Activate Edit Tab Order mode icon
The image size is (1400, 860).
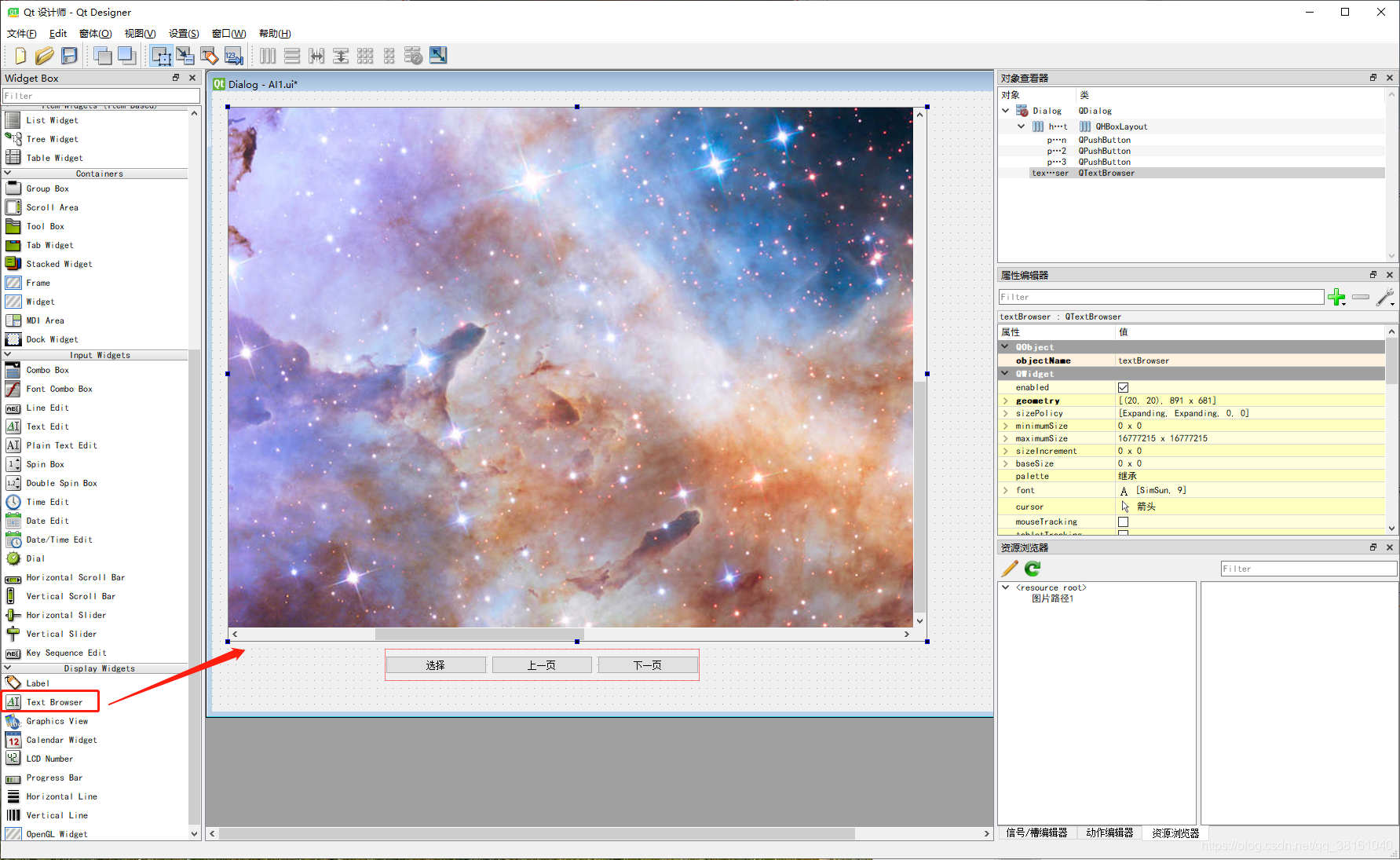pos(234,56)
